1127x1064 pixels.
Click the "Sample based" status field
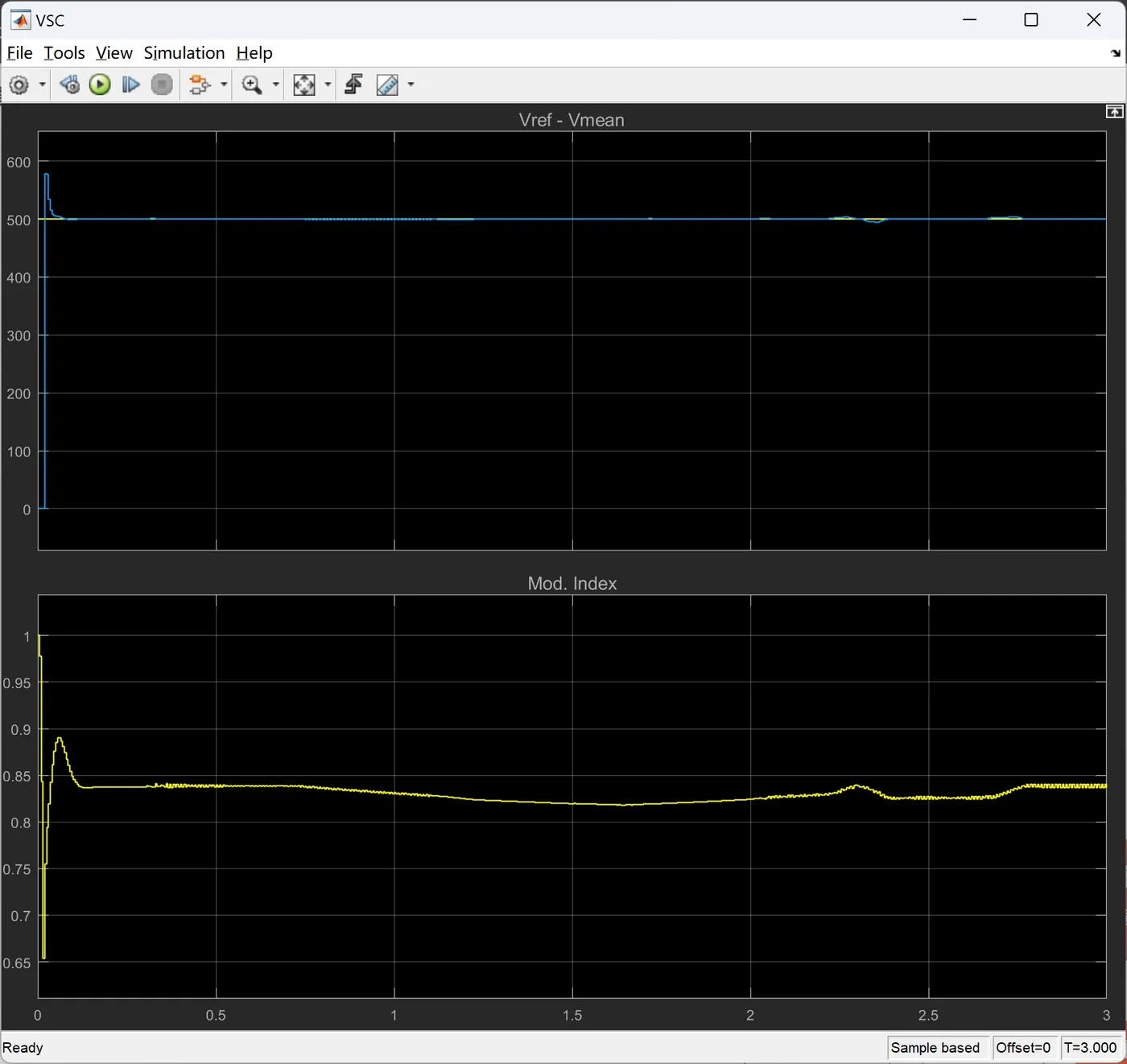(x=935, y=1048)
